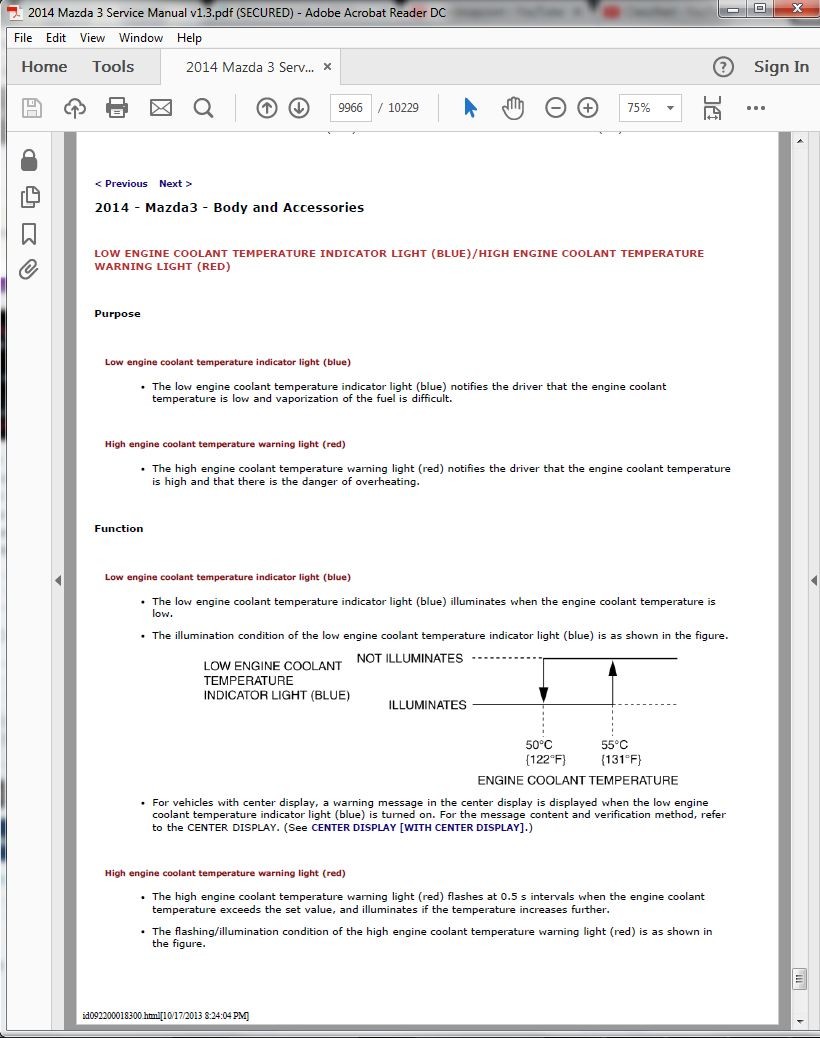Send file by email envelope icon

coord(161,107)
